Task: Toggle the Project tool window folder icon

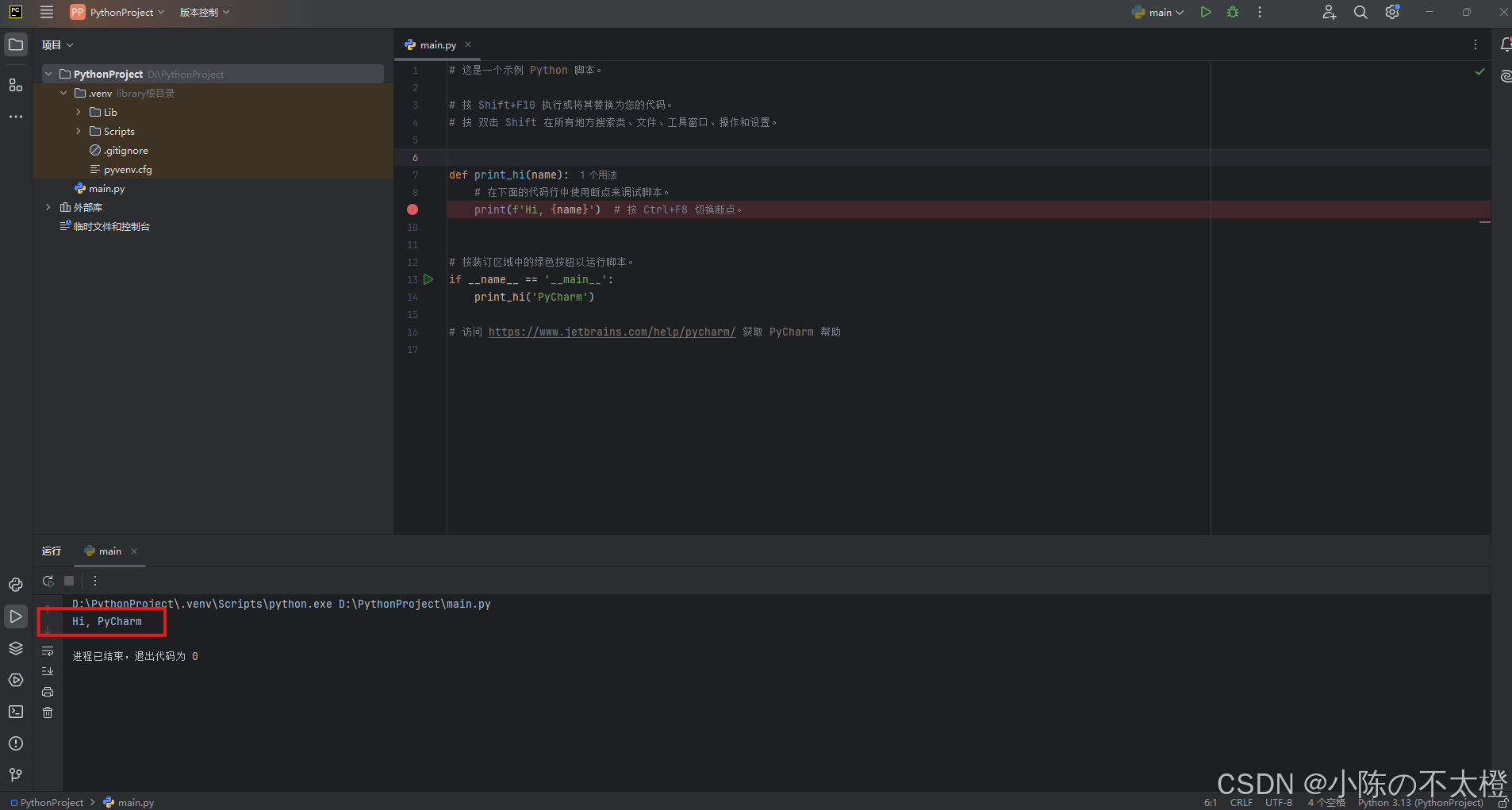Action: coord(16,44)
